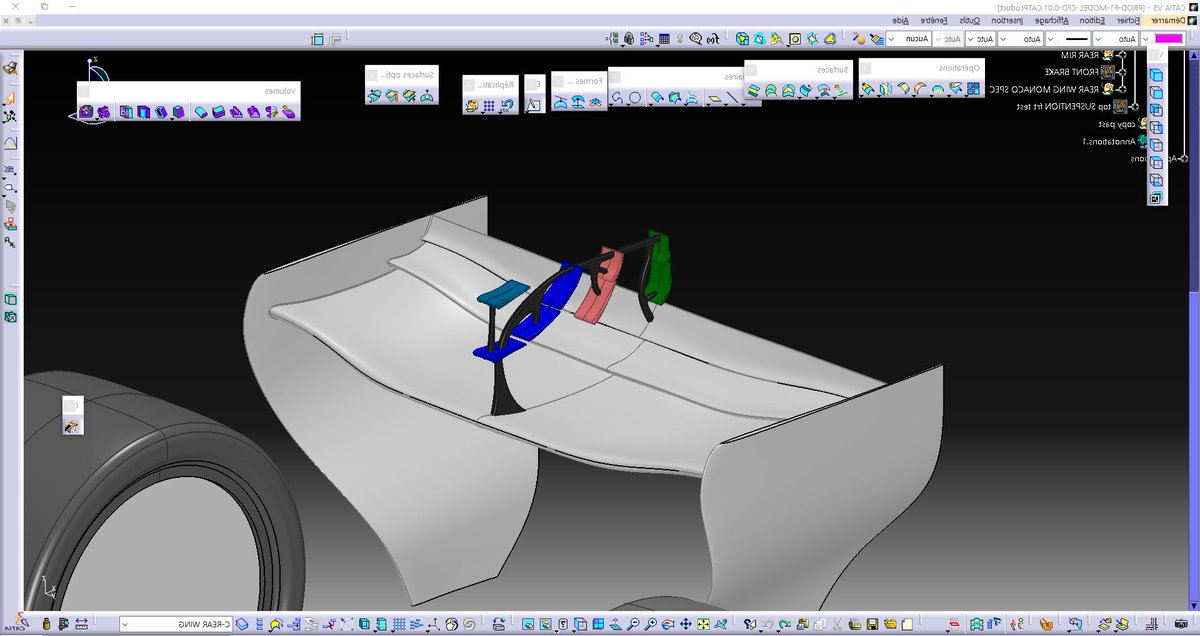The image size is (1200, 636).
Task: Click the Rectangular Pattern icon in Réplicat toolbar
Action: [489, 105]
